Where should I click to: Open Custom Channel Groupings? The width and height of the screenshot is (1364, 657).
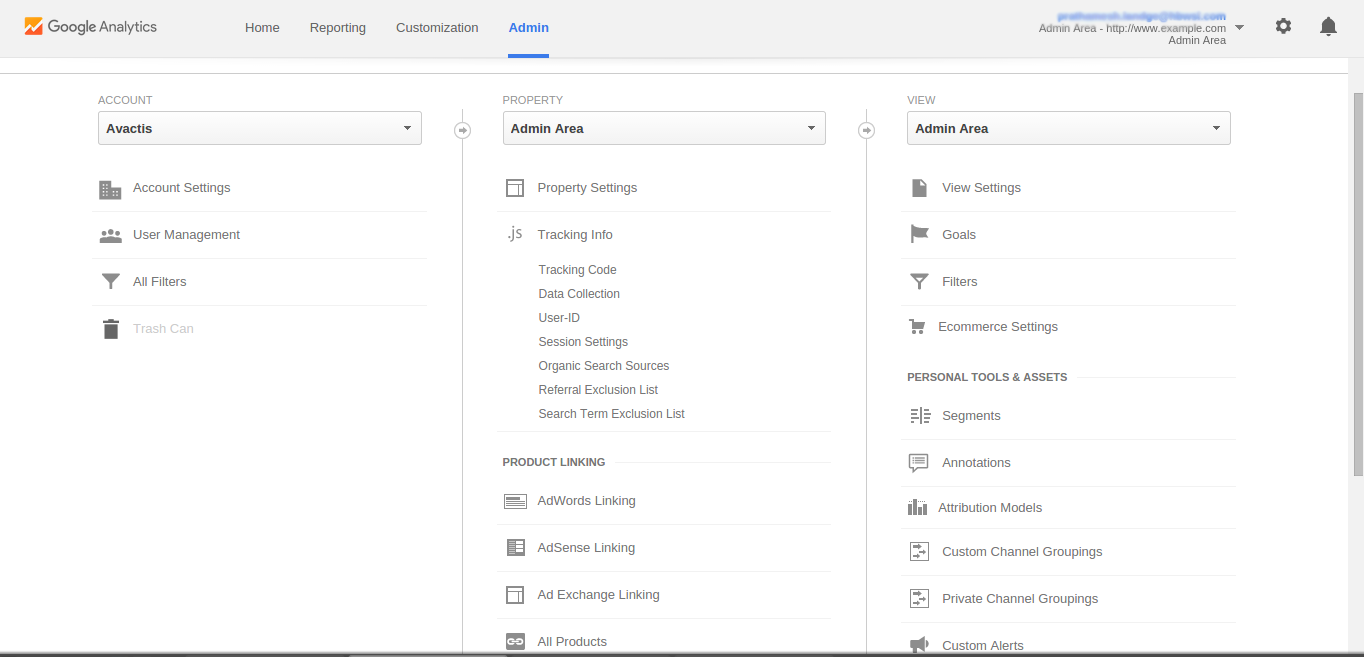click(1022, 552)
